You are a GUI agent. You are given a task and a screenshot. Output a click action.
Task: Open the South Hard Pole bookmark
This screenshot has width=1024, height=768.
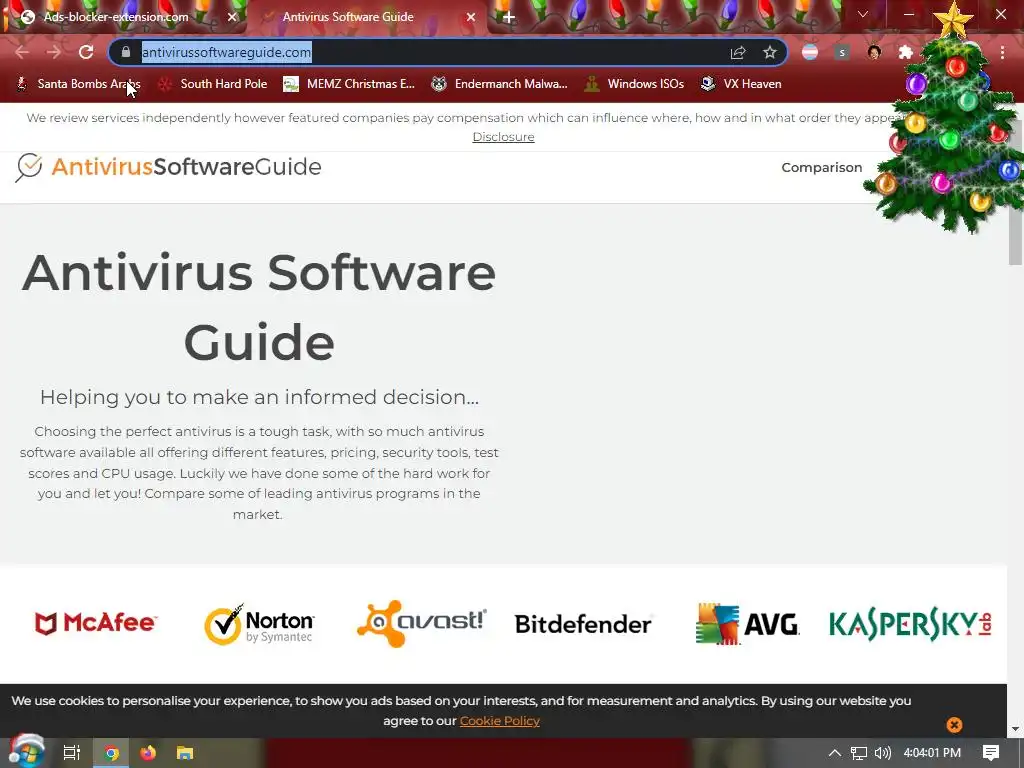tap(214, 84)
